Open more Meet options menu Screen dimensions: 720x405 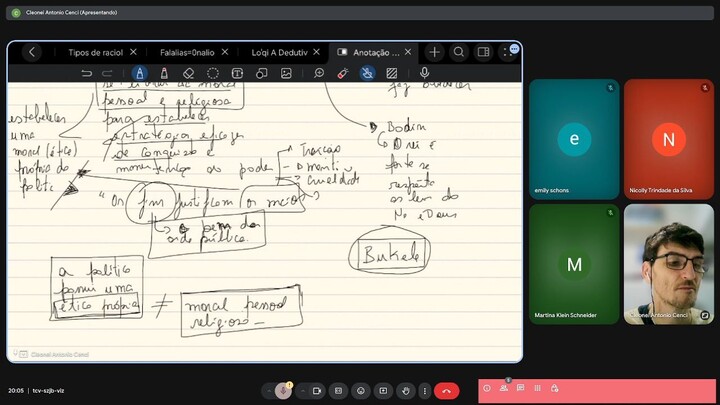tap(425, 391)
